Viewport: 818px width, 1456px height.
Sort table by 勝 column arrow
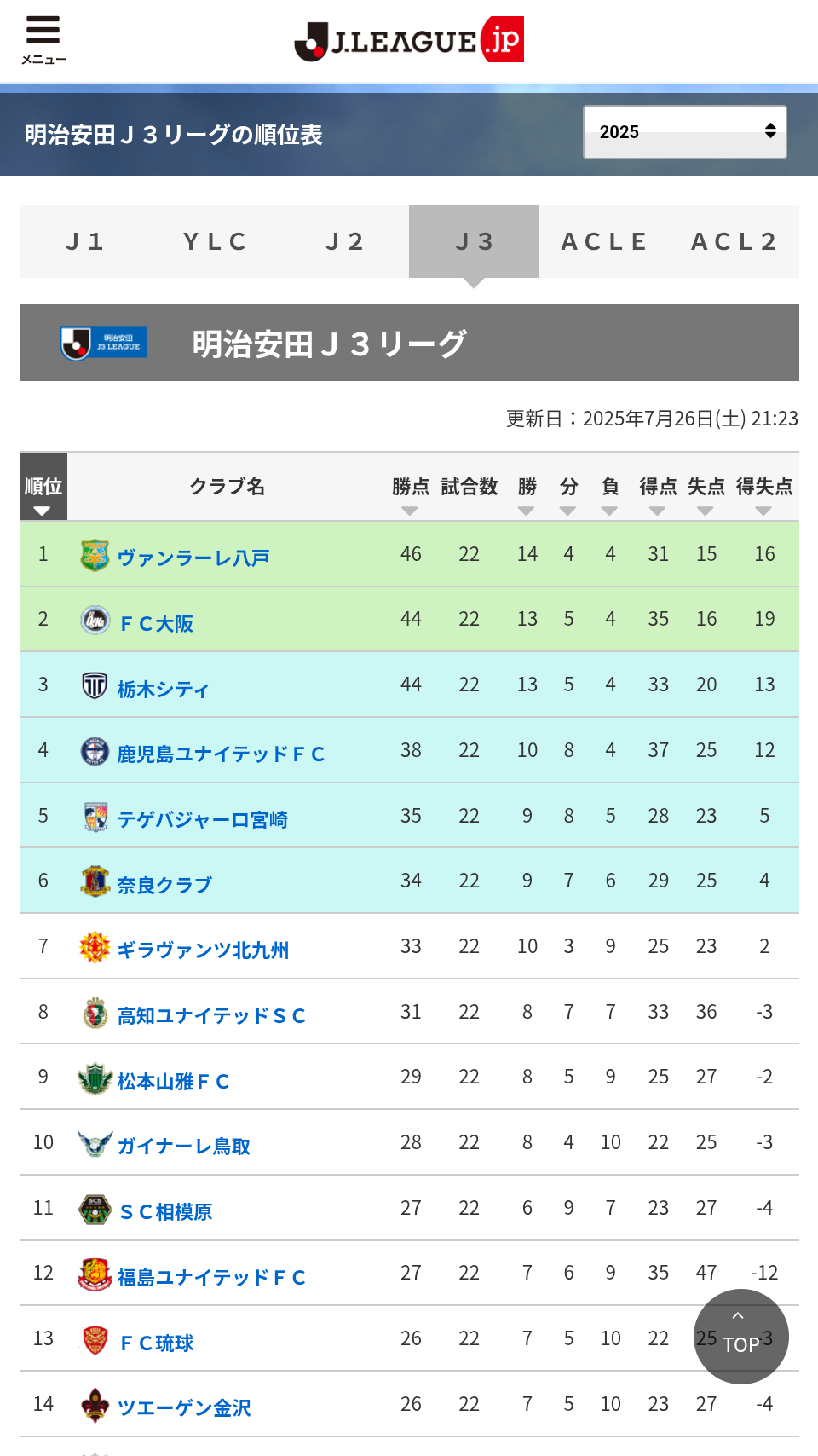(527, 511)
